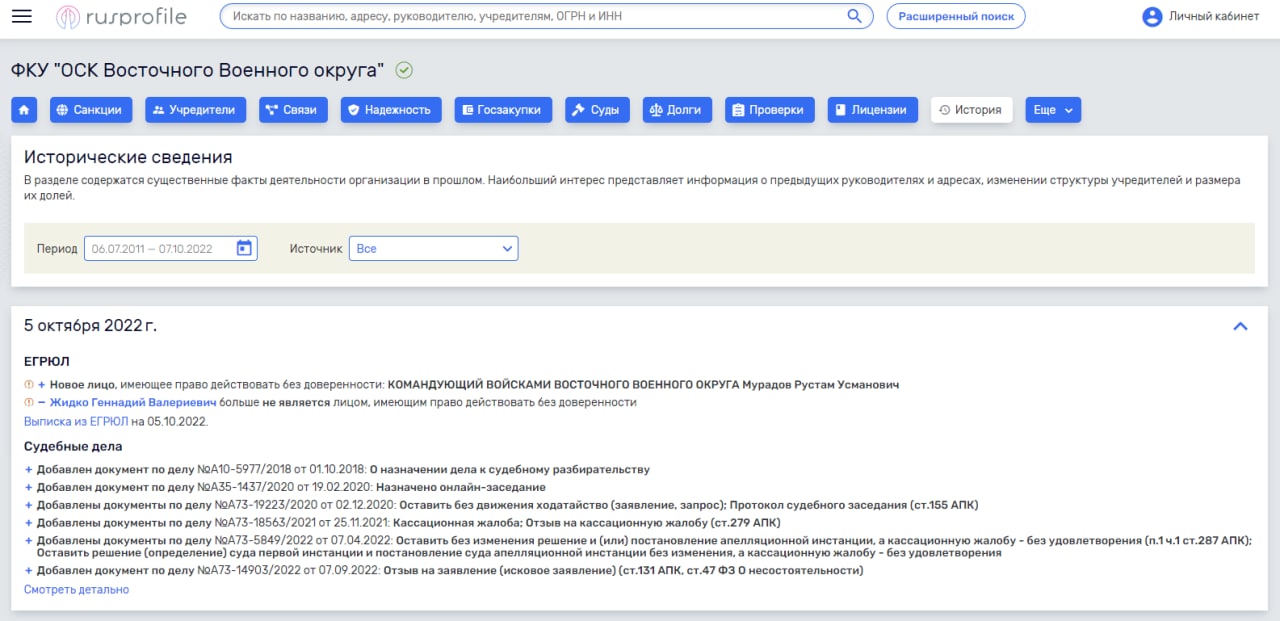The image size is (1280, 621).
Task: Click the rusprofile logo
Action: coord(124,17)
